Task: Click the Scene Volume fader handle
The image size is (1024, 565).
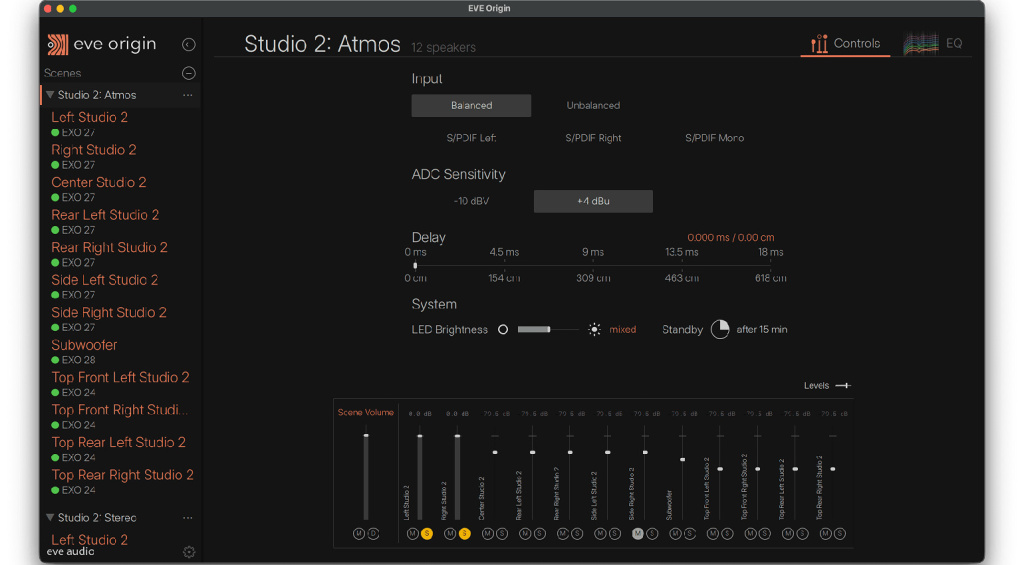Action: [x=366, y=436]
